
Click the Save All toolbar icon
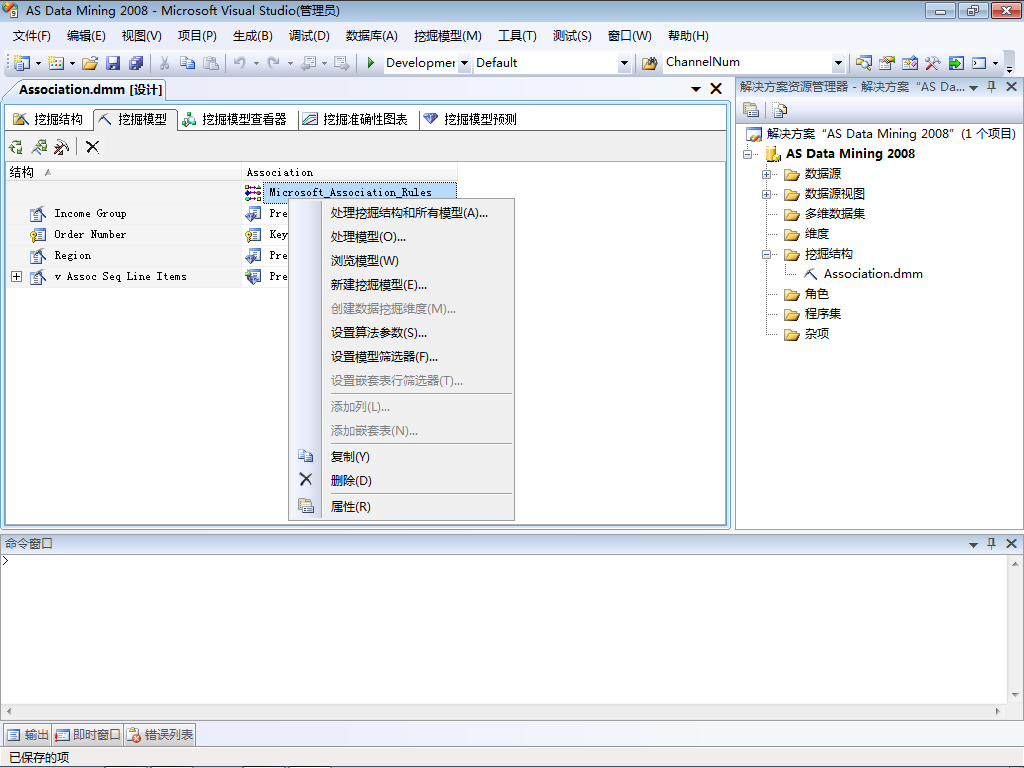[136, 63]
